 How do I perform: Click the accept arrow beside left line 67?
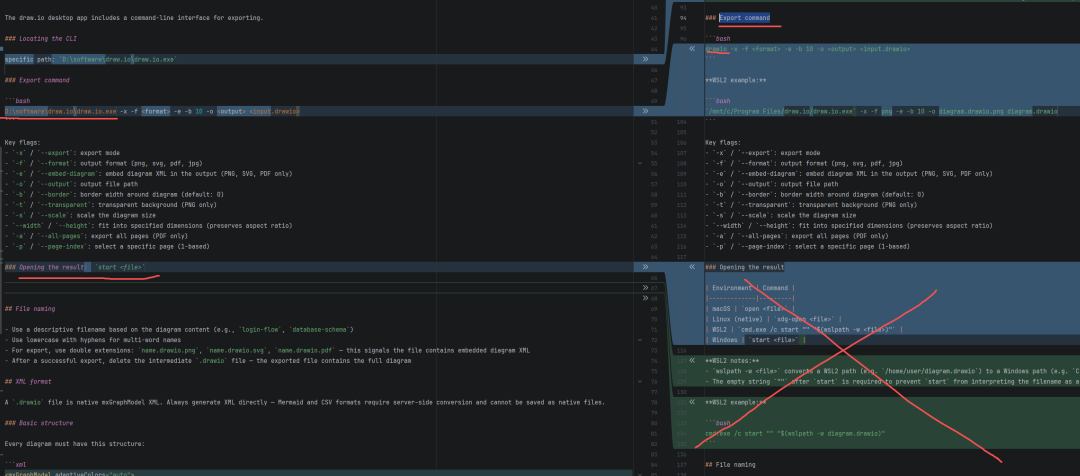(645, 286)
